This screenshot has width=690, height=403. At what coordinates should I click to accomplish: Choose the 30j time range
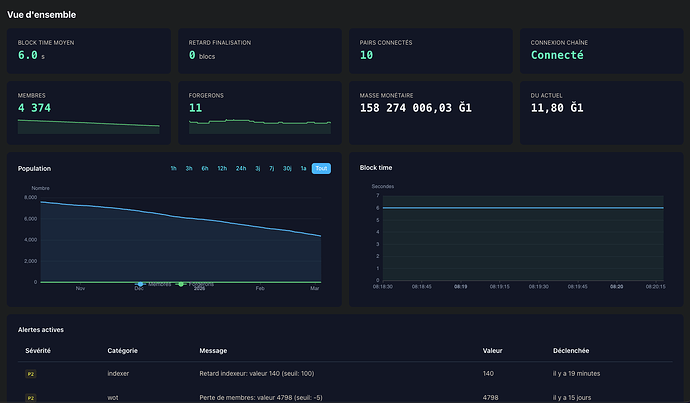tap(288, 168)
